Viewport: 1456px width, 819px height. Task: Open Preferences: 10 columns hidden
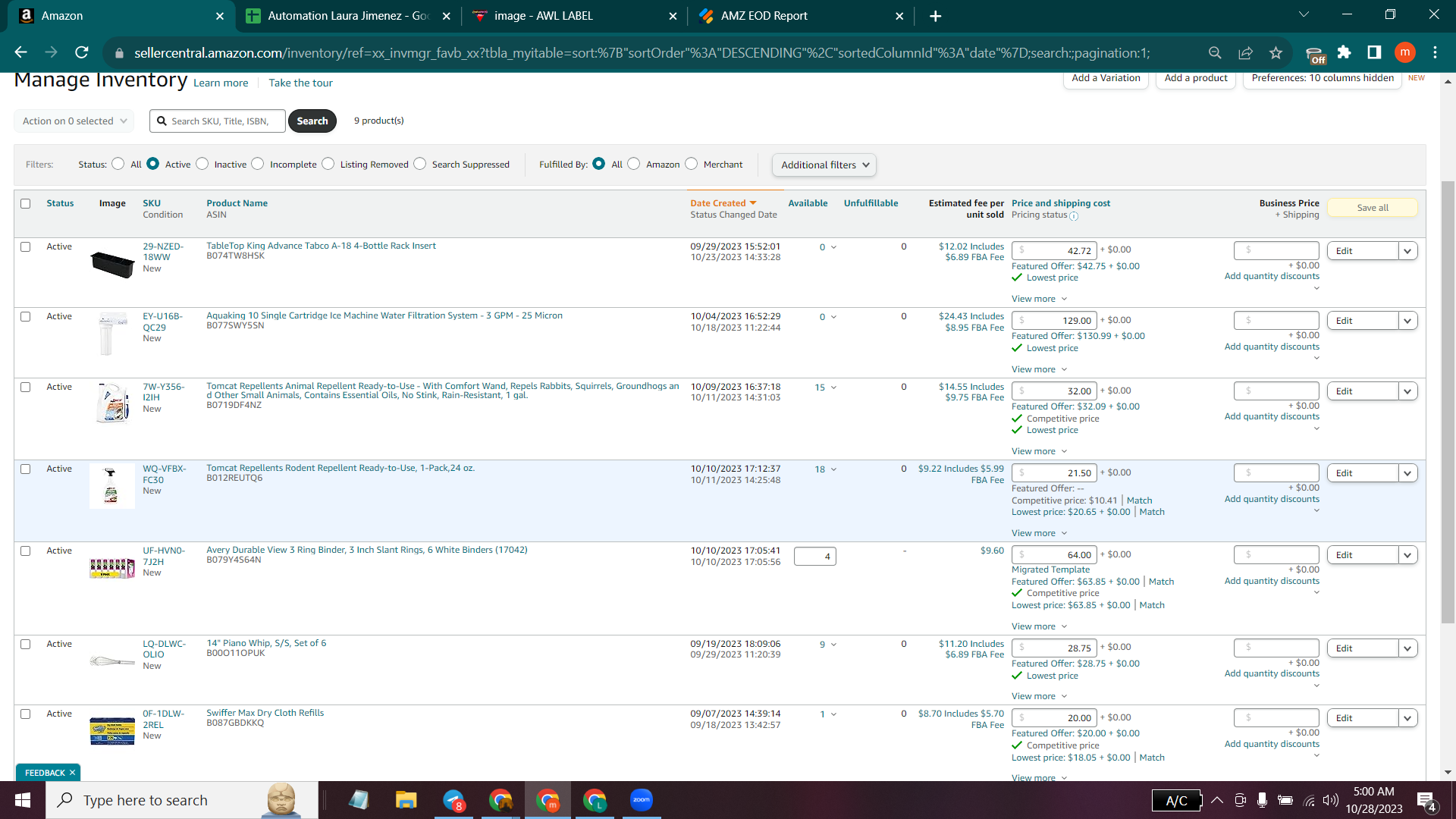pos(1323,78)
